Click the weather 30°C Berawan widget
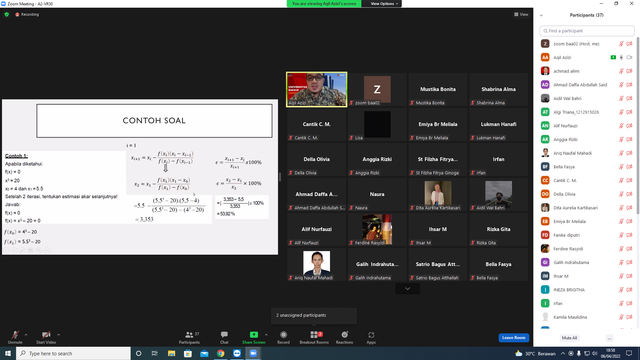 click(x=535, y=353)
